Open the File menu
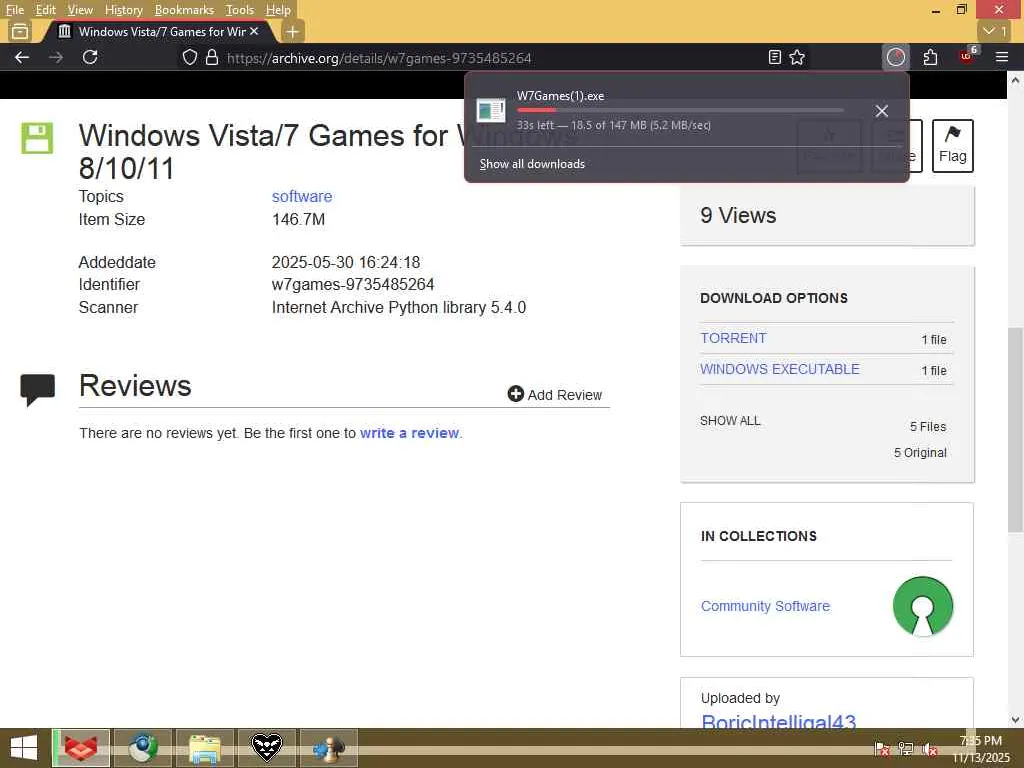This screenshot has height=768, width=1024. (x=14, y=10)
